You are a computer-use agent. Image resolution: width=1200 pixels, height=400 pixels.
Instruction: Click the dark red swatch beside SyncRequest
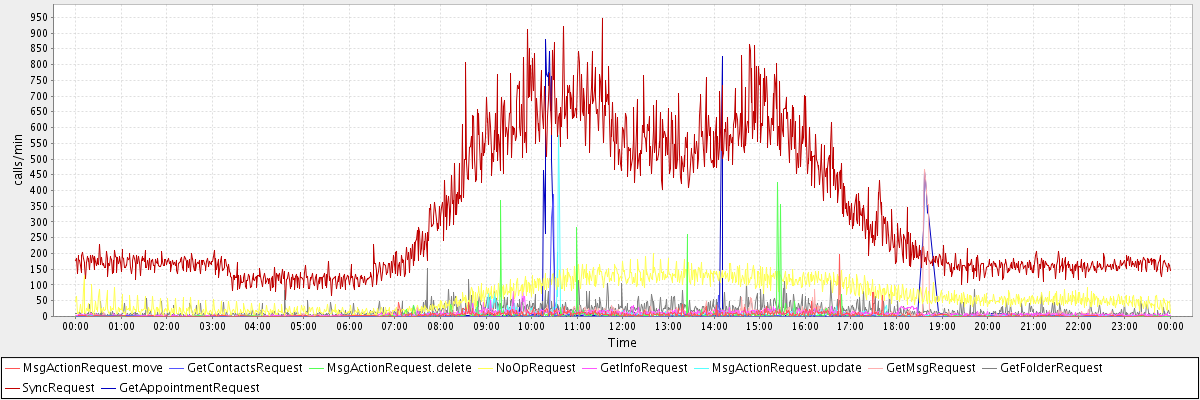click(12, 387)
